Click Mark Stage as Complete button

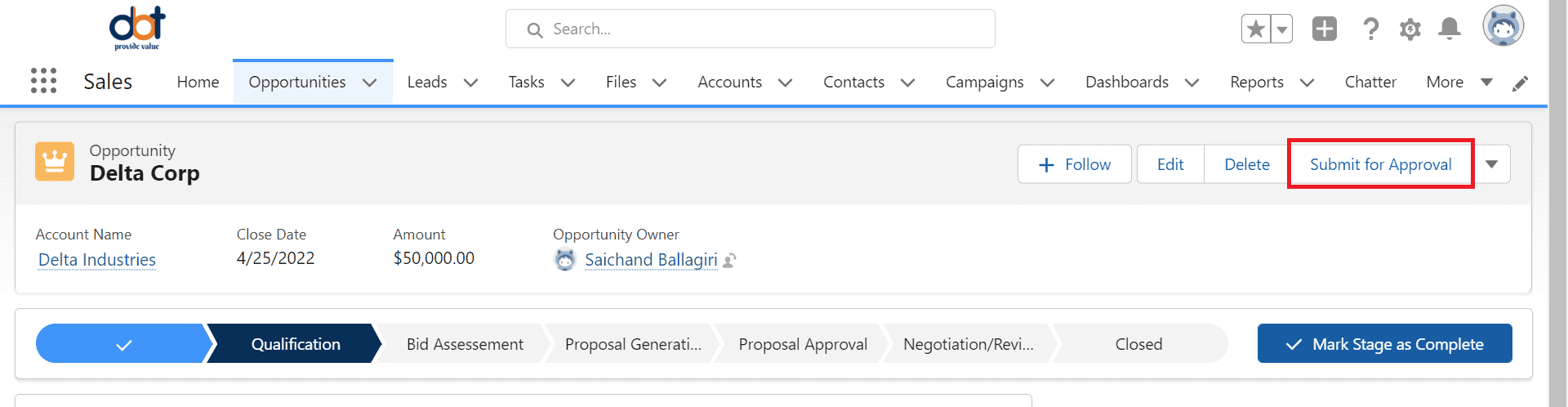point(1385,343)
